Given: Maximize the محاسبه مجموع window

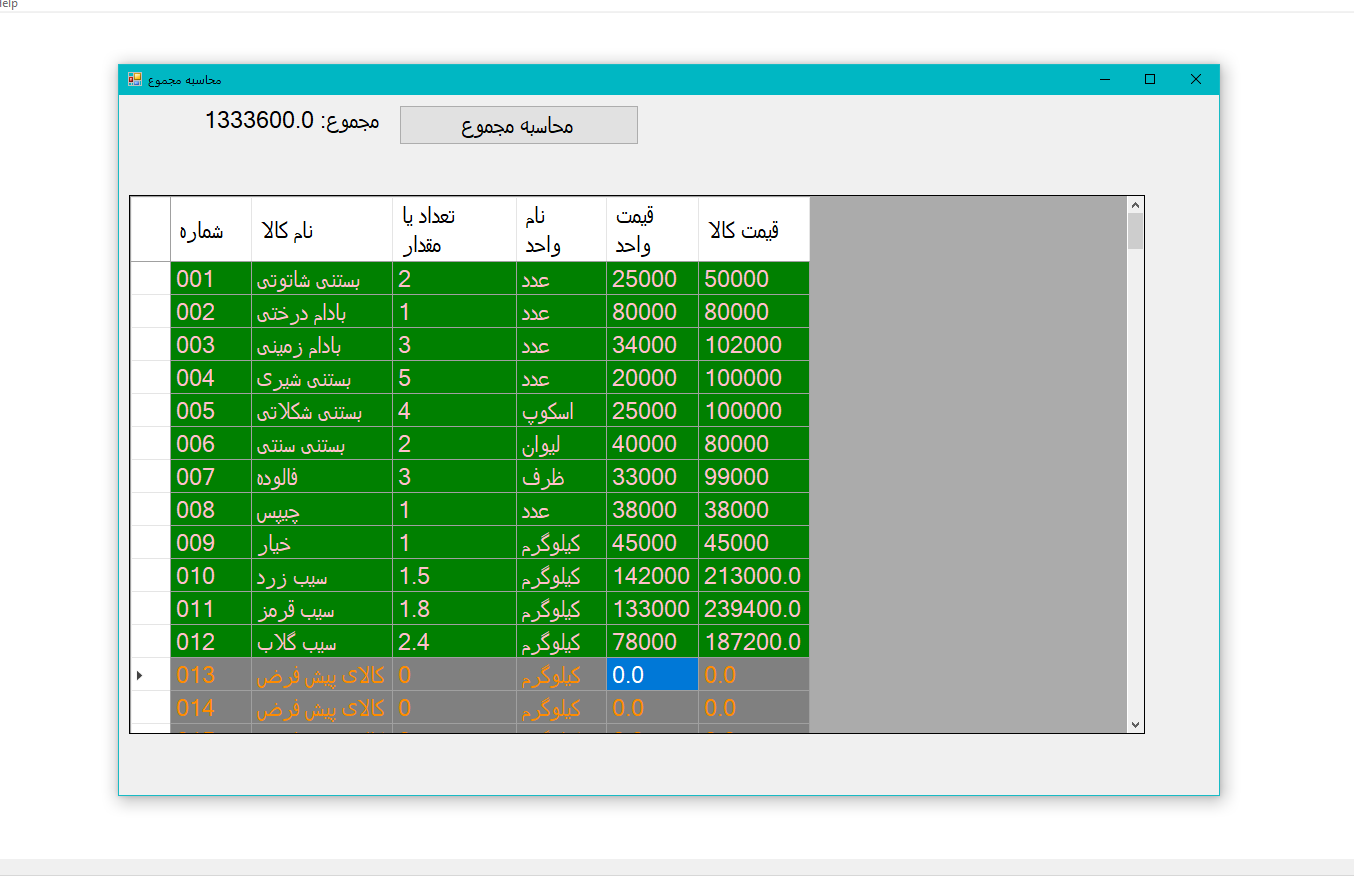Looking at the screenshot, I should 1150,79.
